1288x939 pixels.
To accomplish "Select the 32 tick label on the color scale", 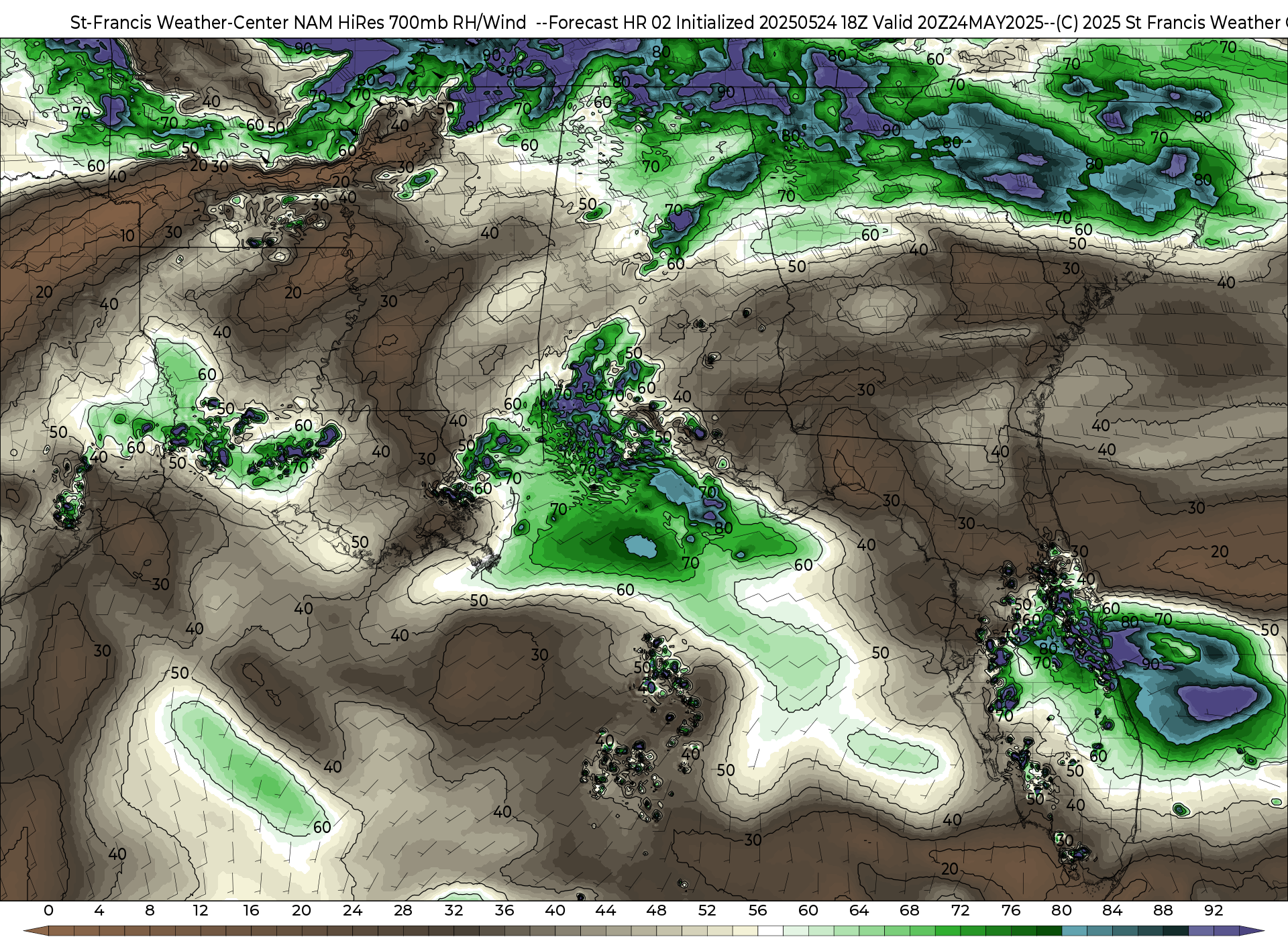I will 453,911.
